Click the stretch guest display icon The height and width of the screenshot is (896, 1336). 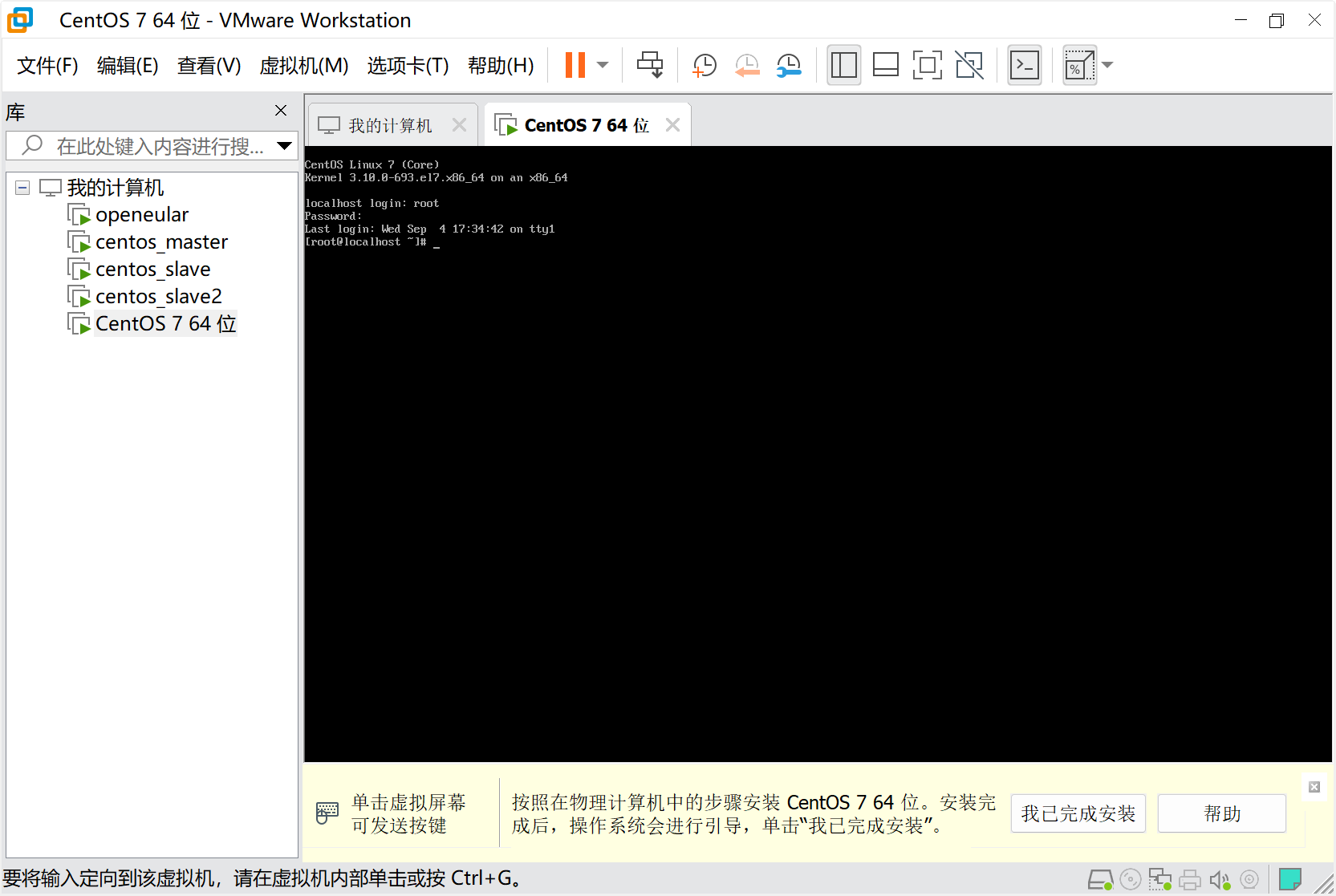(x=1079, y=65)
